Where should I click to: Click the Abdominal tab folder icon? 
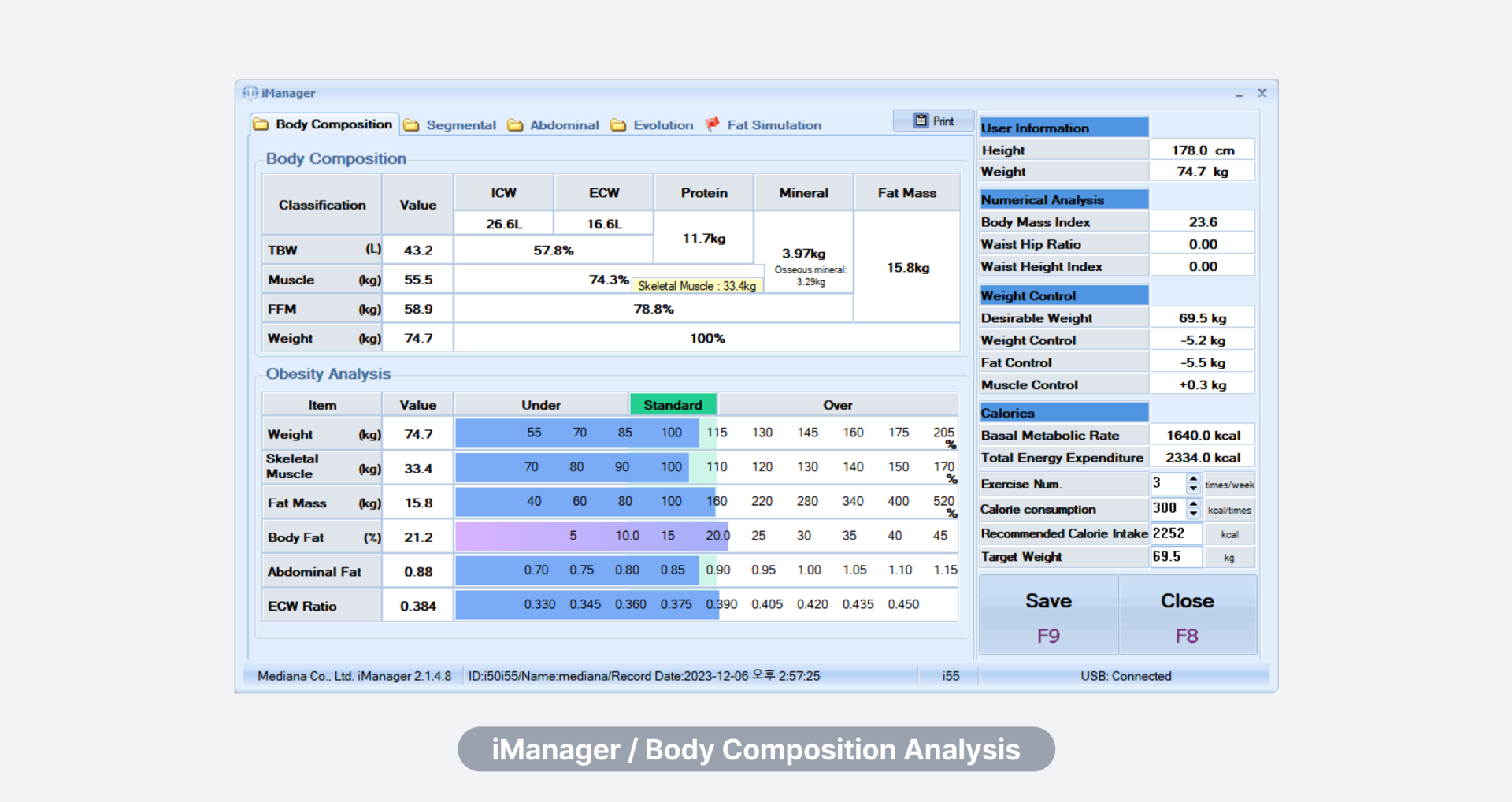coord(515,125)
